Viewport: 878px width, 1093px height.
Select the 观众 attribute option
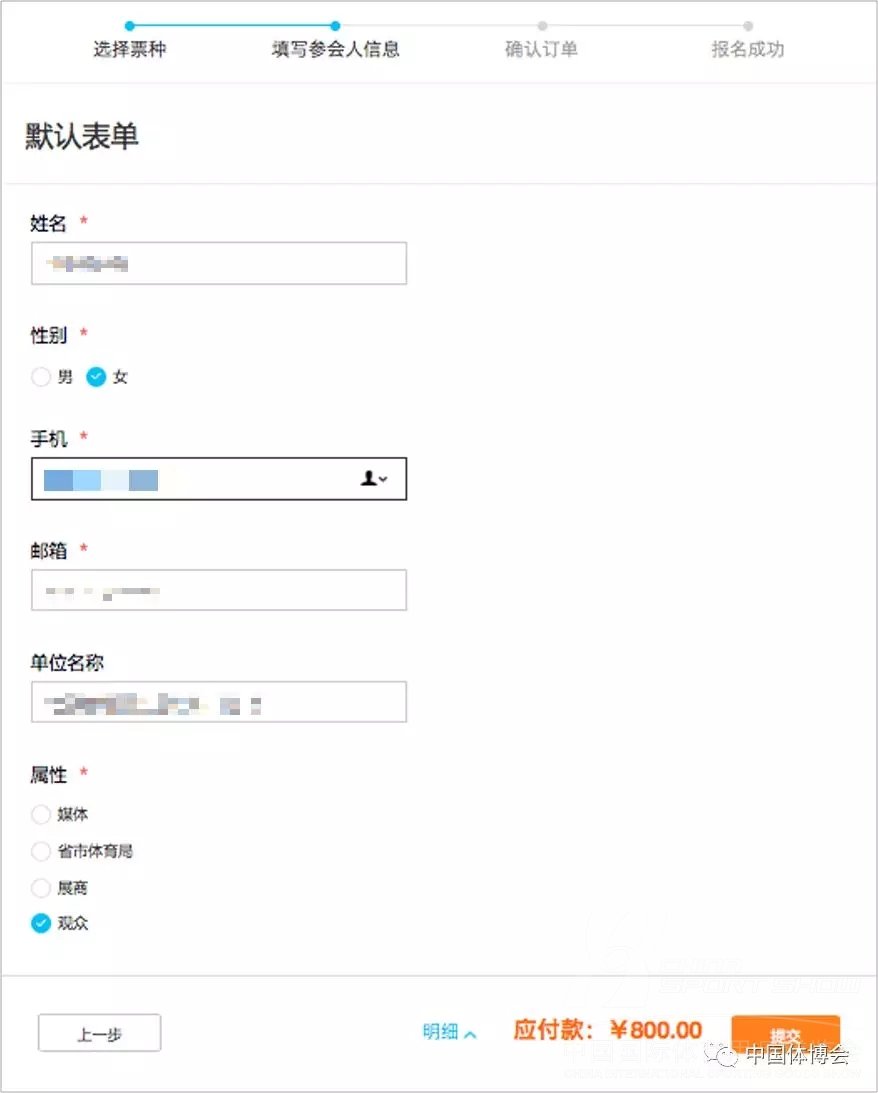pyautogui.click(x=41, y=923)
